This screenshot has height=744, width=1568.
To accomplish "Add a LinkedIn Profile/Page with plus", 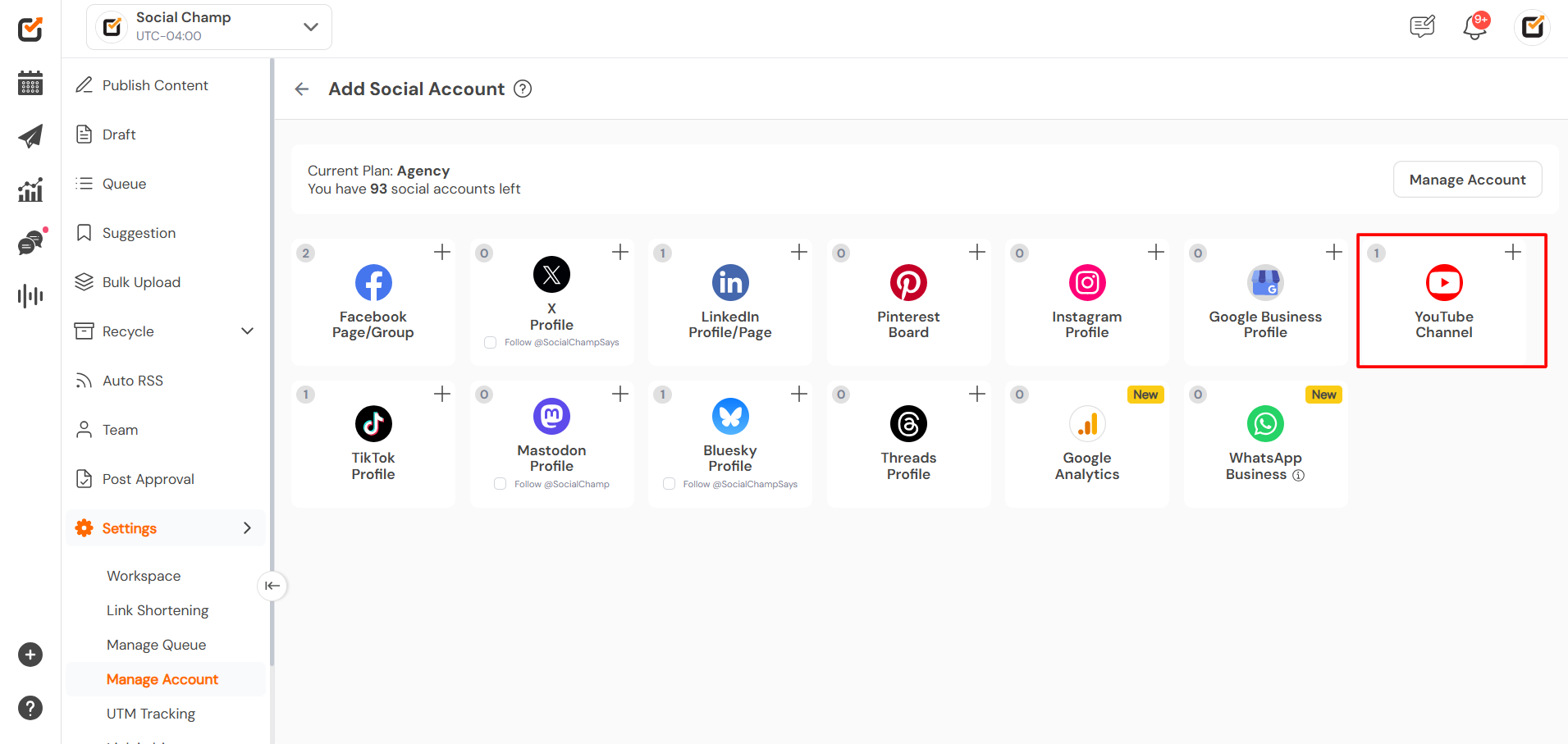I will [799, 252].
